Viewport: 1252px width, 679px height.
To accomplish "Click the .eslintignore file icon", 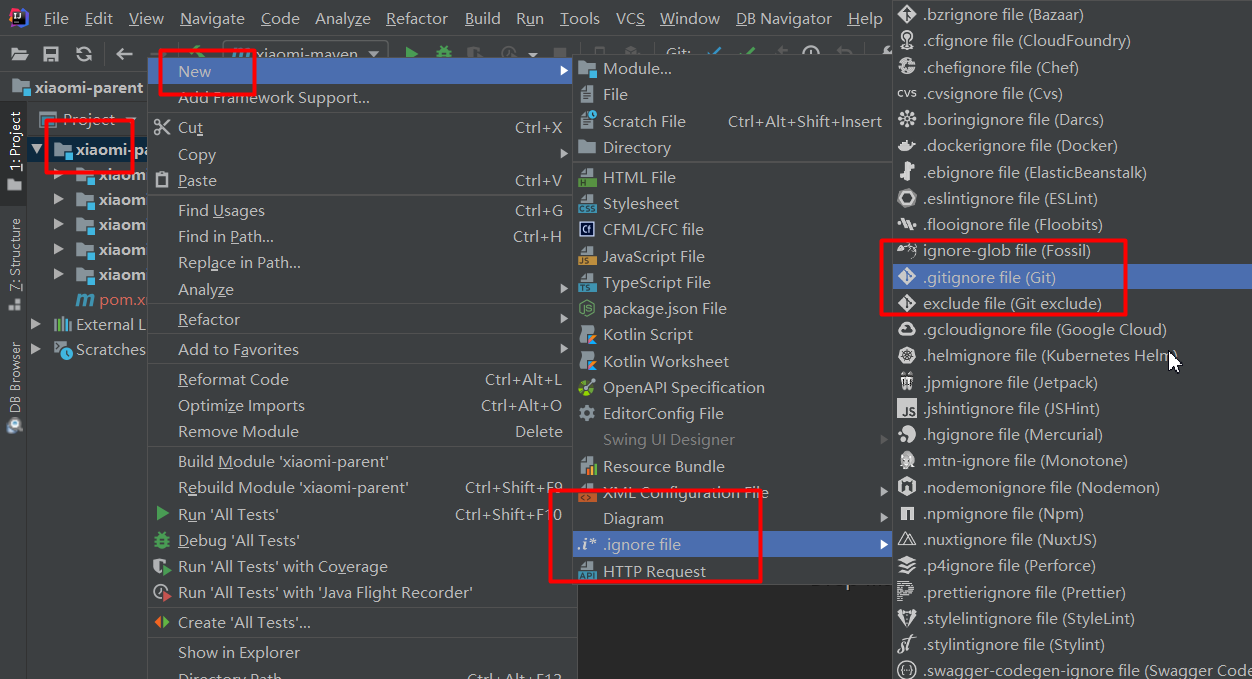I will click(907, 198).
